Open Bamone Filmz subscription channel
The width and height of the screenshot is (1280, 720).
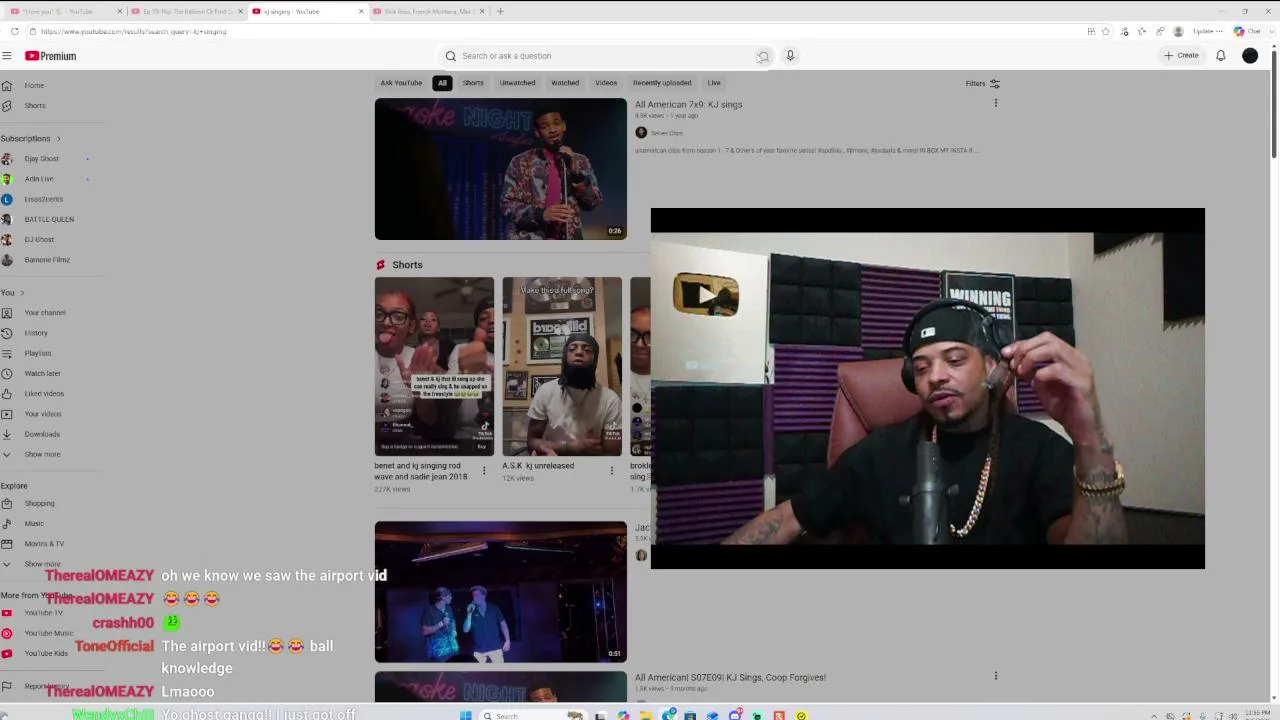click(47, 260)
